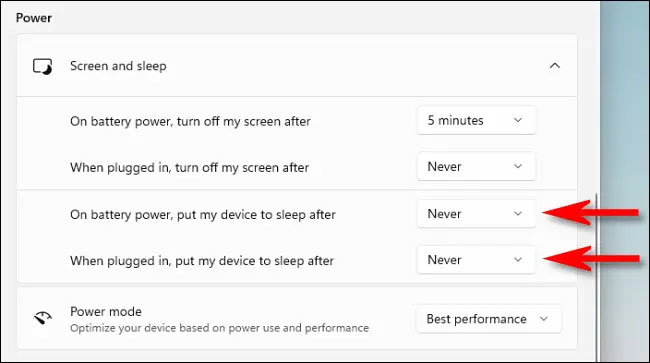Select the Screen and sleep header text
Viewport: 650px width, 363px height.
click(x=118, y=66)
